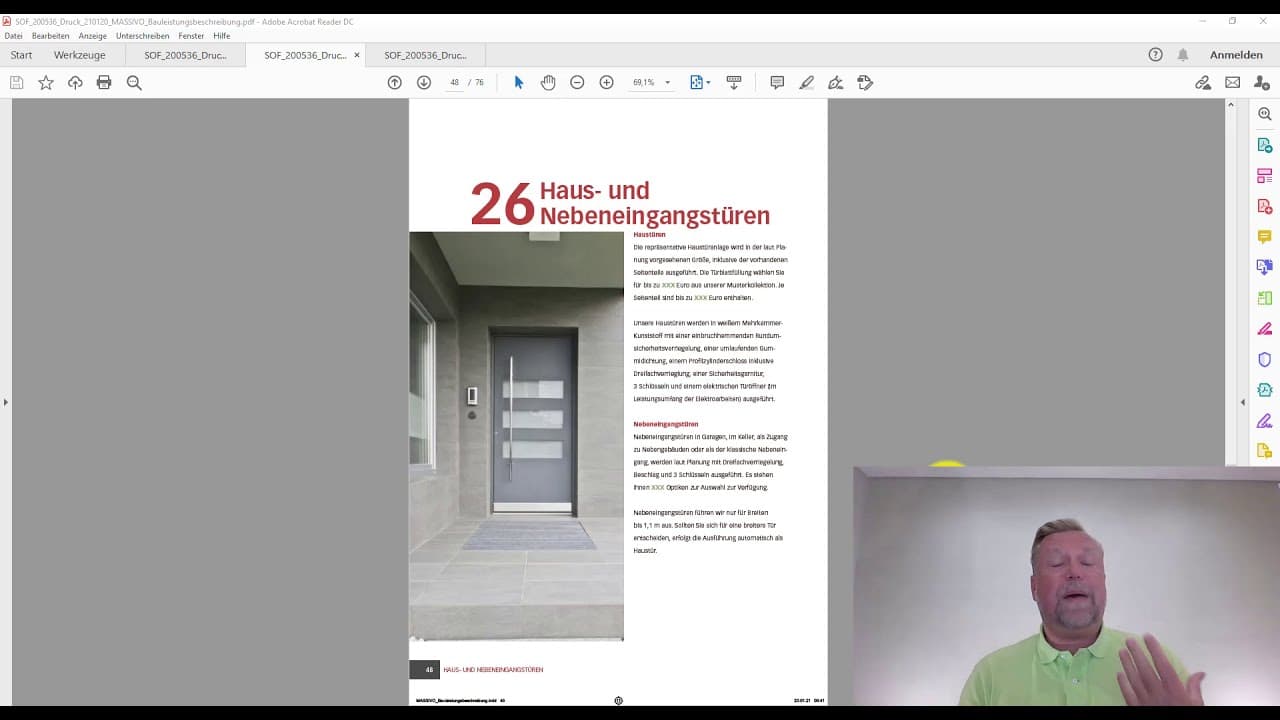Screen dimensions: 1280x720
Task: Open the teal Compress PDF tool
Action: [1265, 390]
